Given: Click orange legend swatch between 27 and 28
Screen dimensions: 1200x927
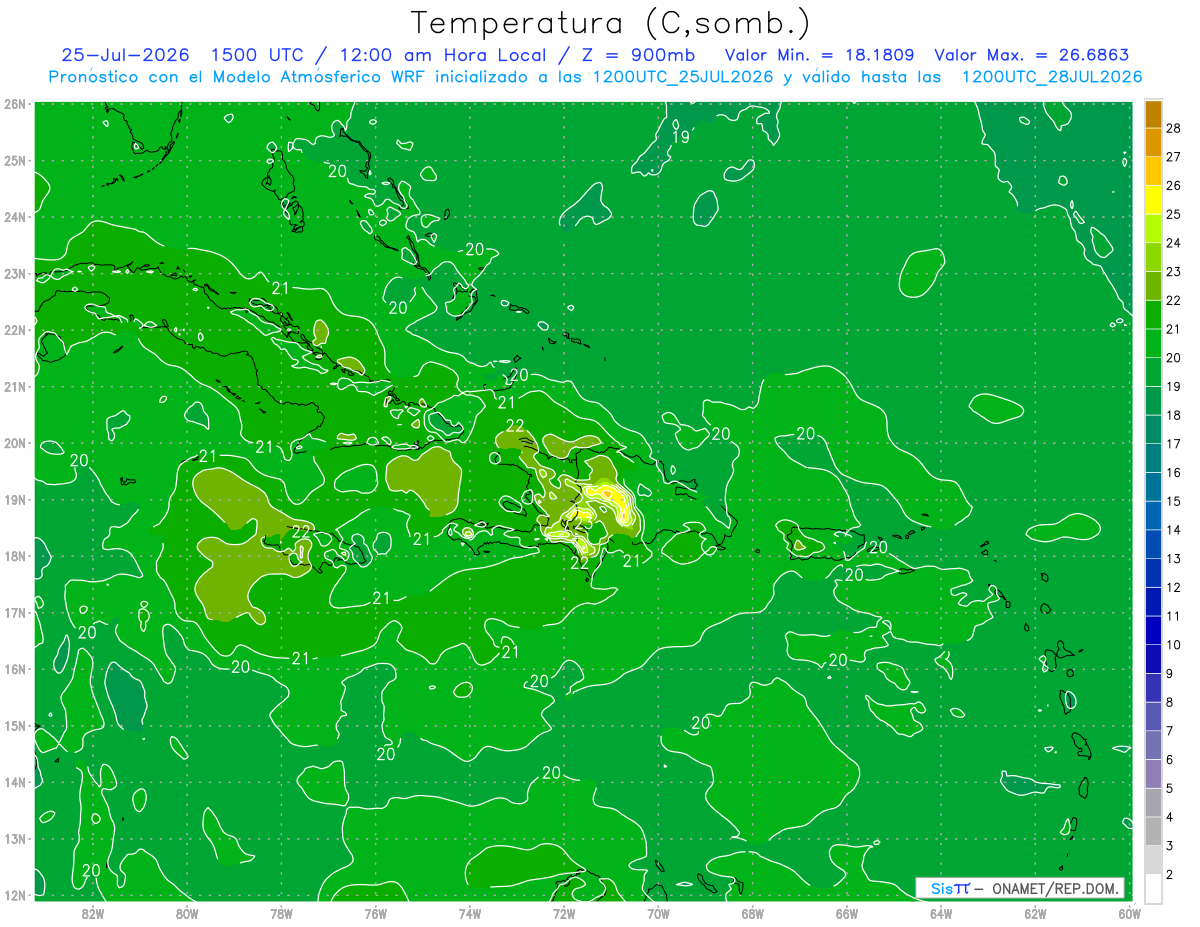Looking at the screenshot, I should click(1153, 142).
